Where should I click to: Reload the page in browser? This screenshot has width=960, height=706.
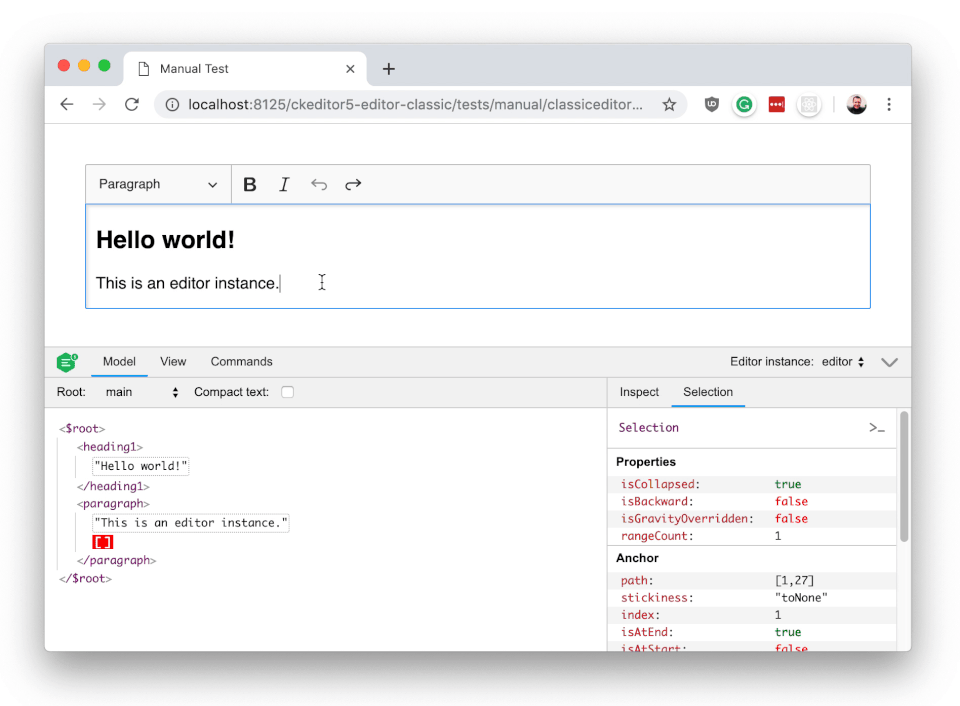131,105
